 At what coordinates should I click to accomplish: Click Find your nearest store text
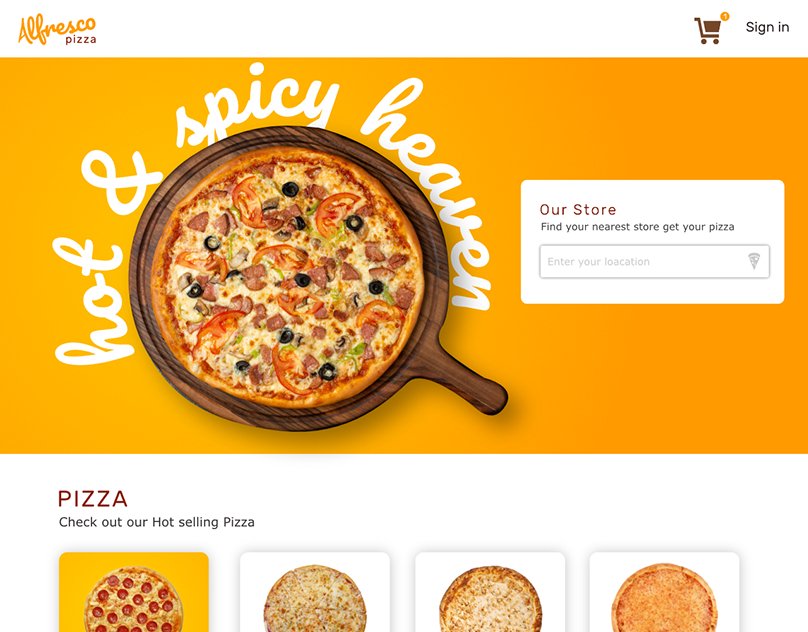(637, 227)
